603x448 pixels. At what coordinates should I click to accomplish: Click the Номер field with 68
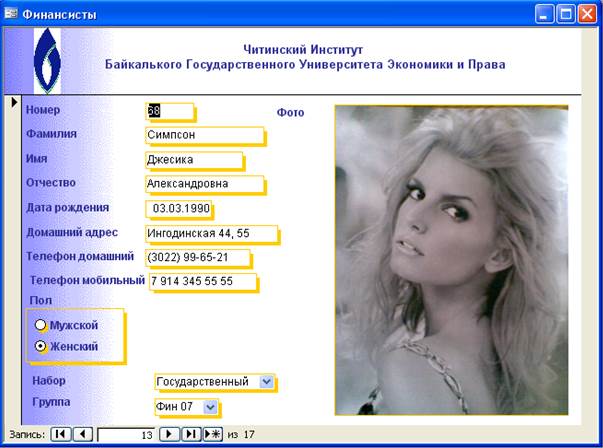coord(170,111)
